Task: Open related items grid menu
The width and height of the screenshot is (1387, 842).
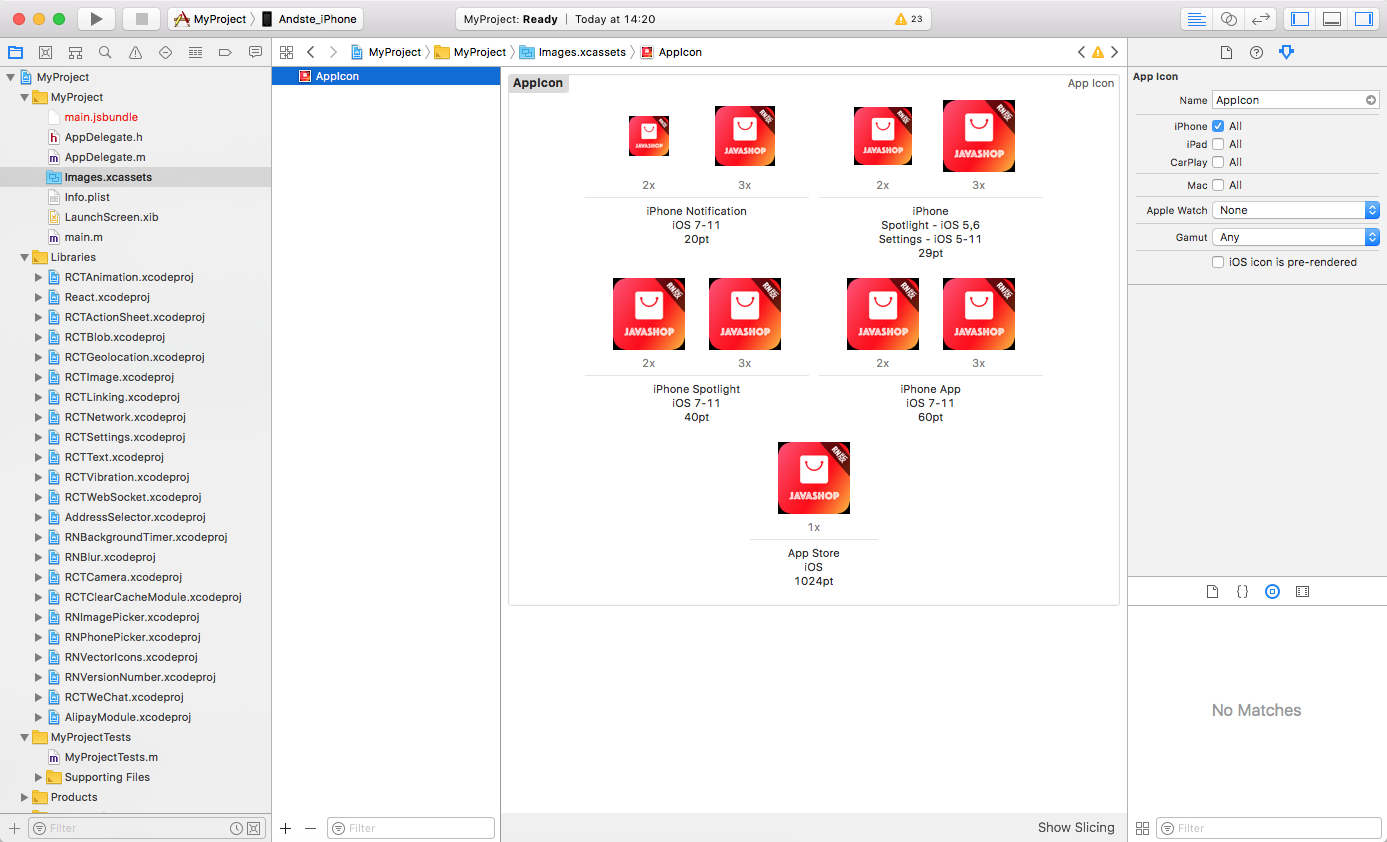Action: pyautogui.click(x=286, y=52)
